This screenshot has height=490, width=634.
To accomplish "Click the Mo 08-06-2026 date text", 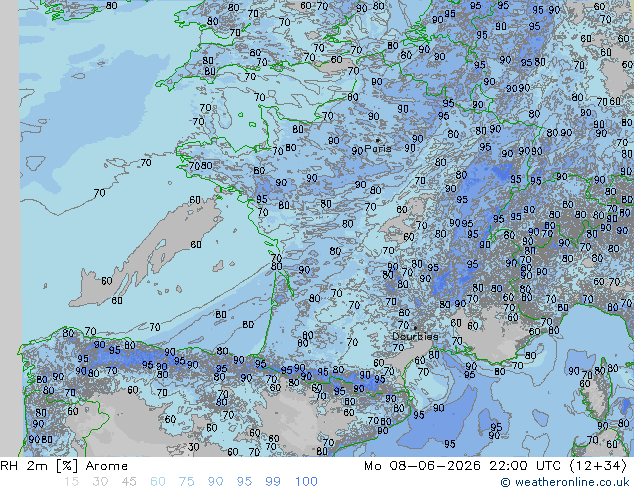I will [x=423, y=466].
